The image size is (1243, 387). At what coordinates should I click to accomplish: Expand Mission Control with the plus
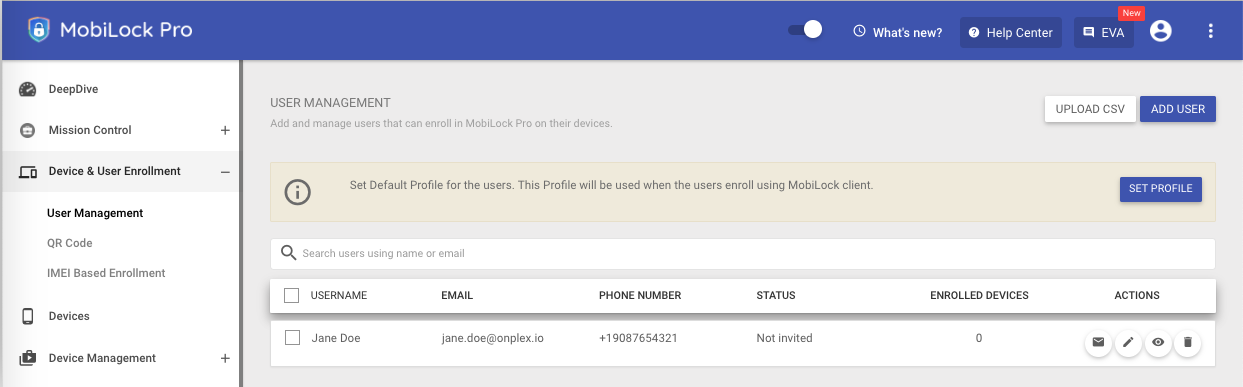point(225,130)
